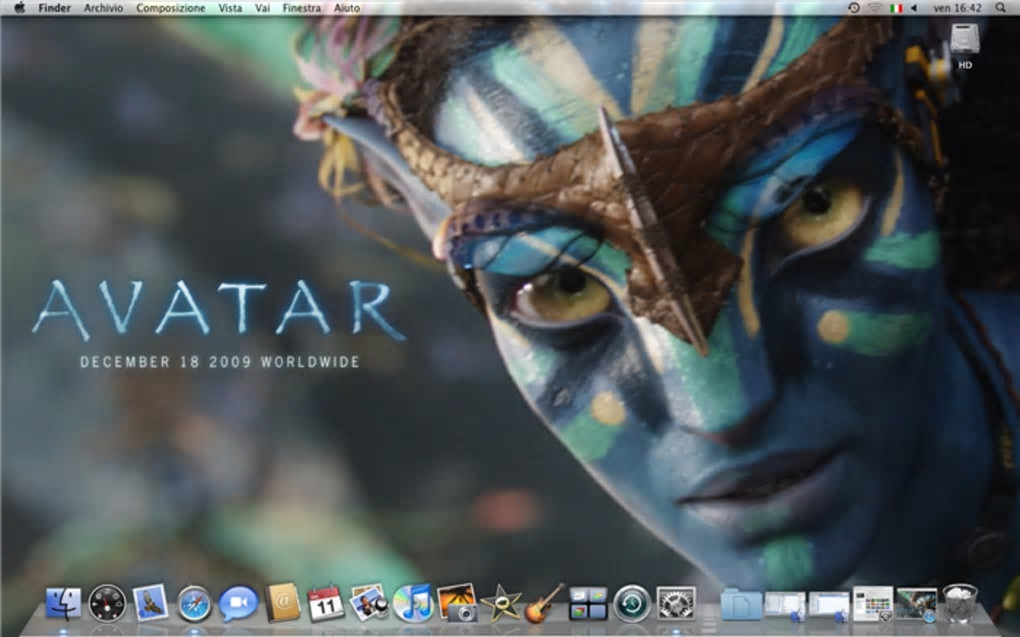The image size is (1020, 637).
Task: Open iMovie star icon in Dock
Action: (500, 604)
